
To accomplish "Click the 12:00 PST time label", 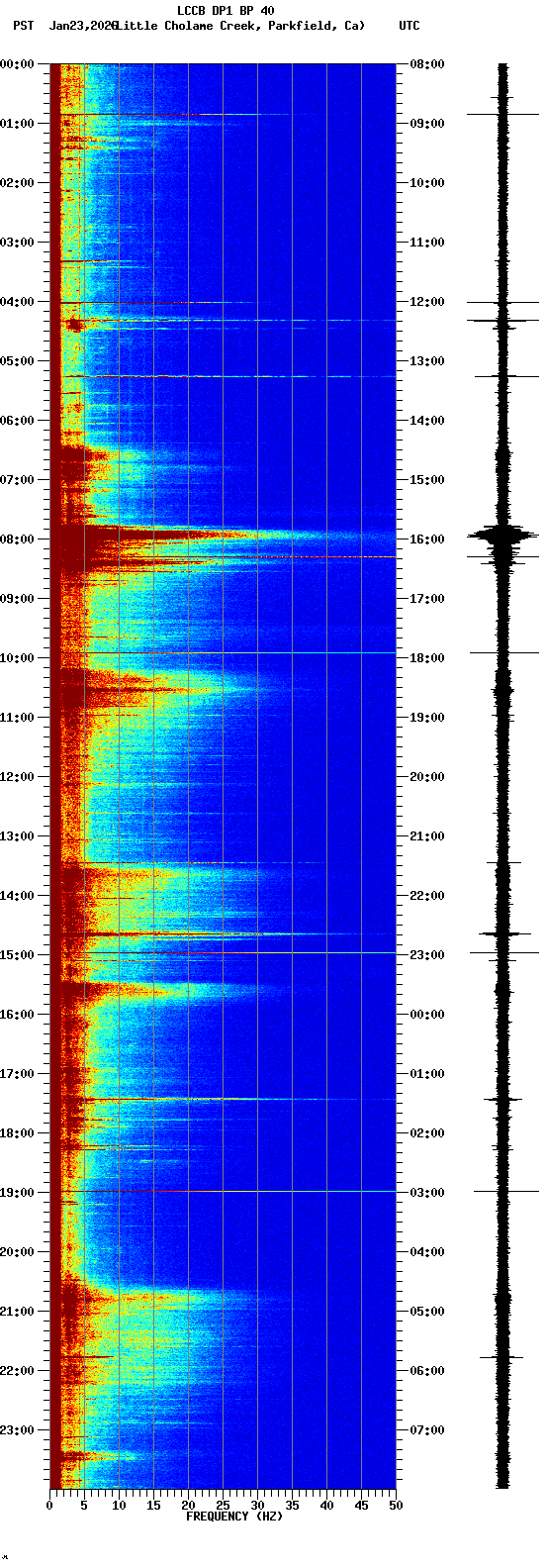I will pyautogui.click(x=18, y=777).
